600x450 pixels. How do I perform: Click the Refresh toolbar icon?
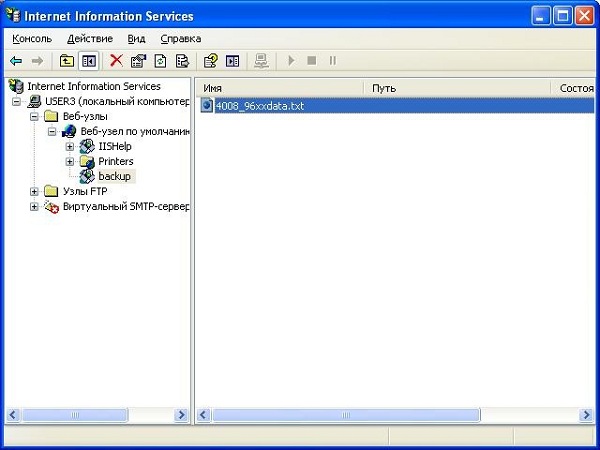tap(160, 61)
